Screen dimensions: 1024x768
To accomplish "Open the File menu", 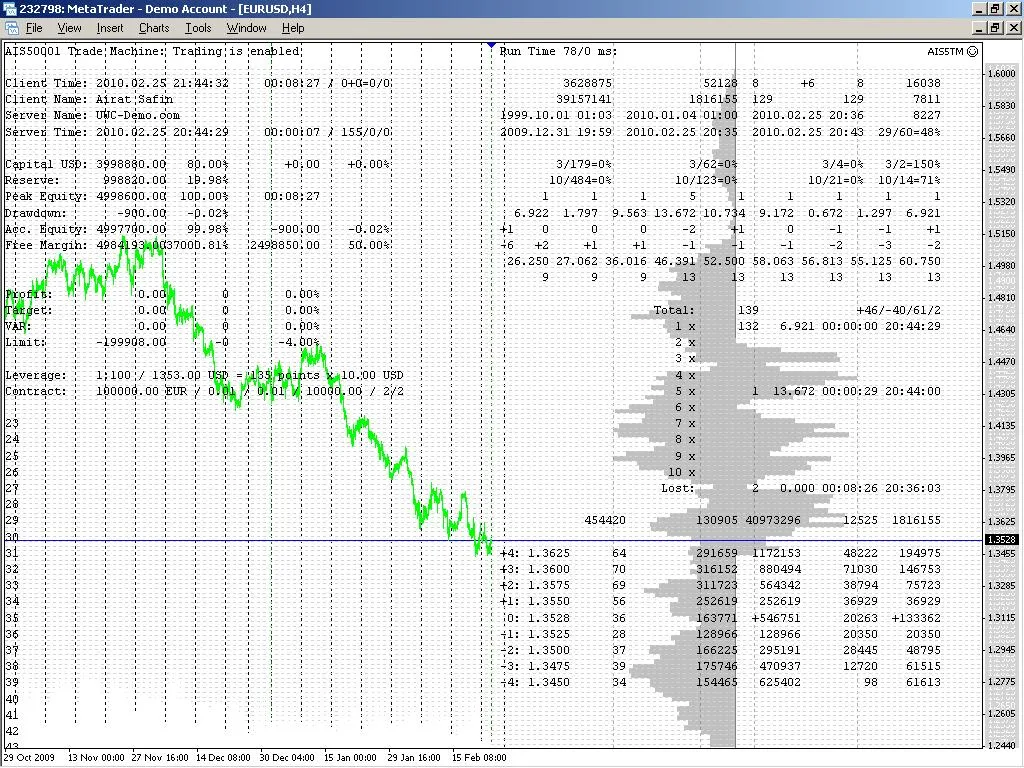I will tap(34, 27).
